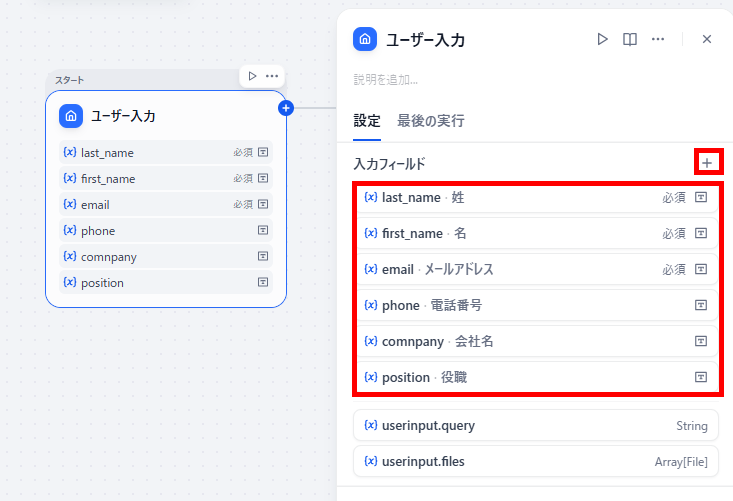733x501 pixels.
Task: Select the userinput.query String variable
Action: (x=536, y=425)
